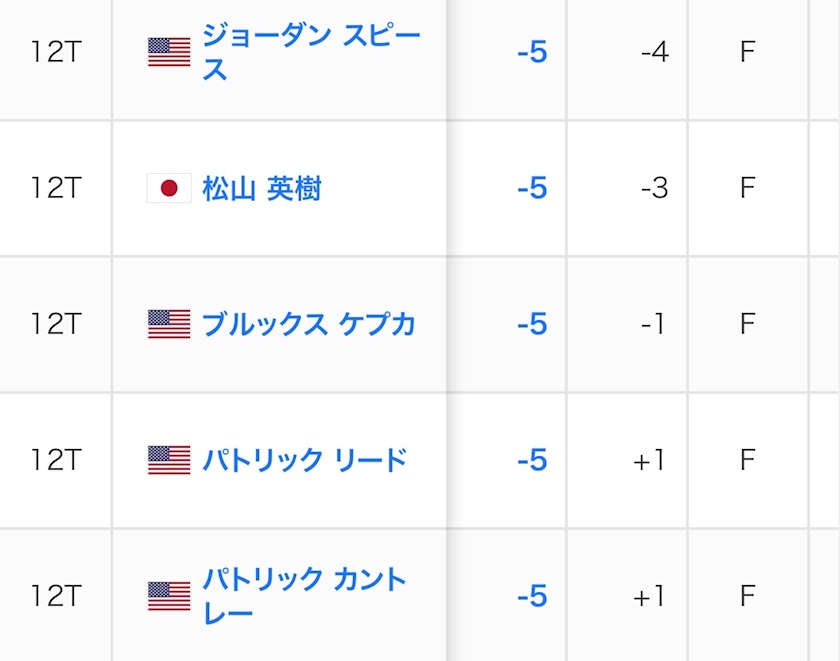Click the -3 round score for 松山 英樹

click(x=654, y=188)
